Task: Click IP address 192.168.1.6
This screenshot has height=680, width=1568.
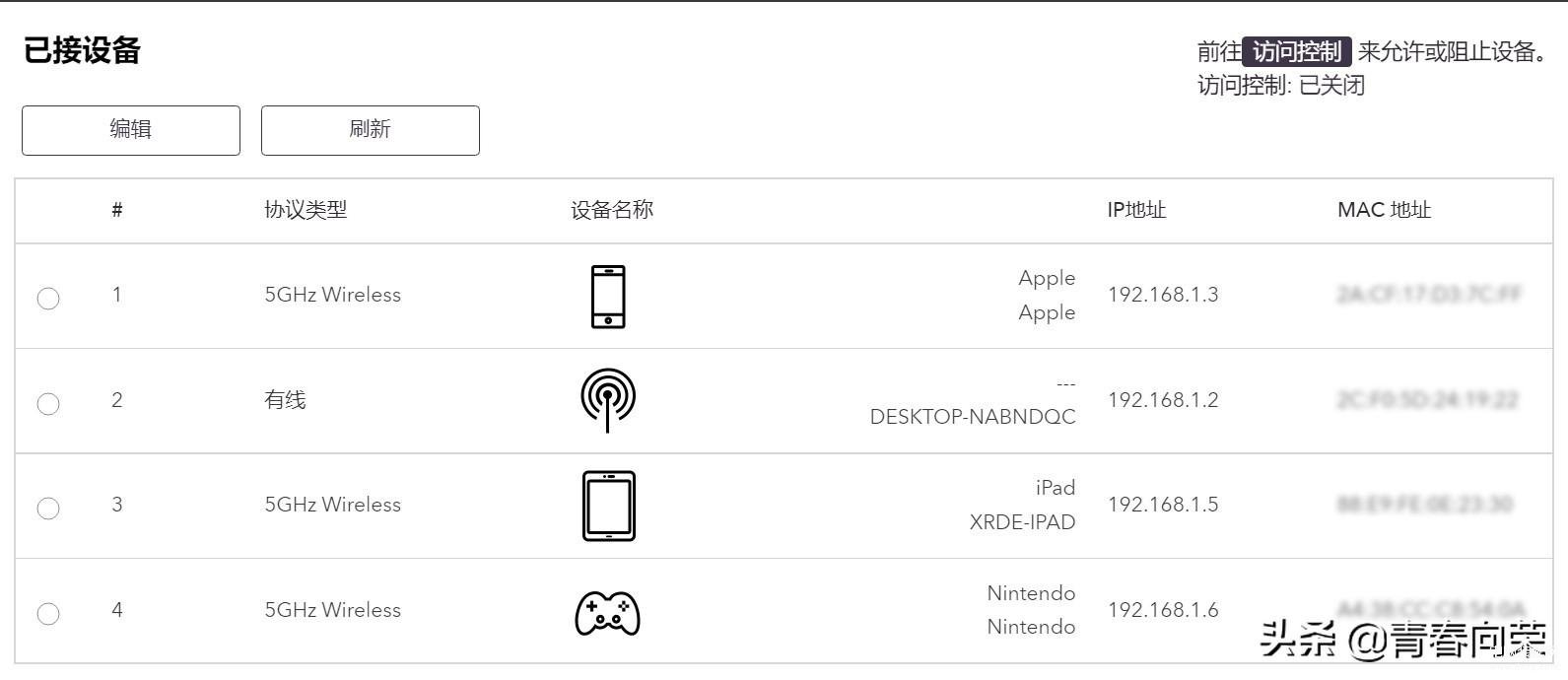Action: [1163, 610]
